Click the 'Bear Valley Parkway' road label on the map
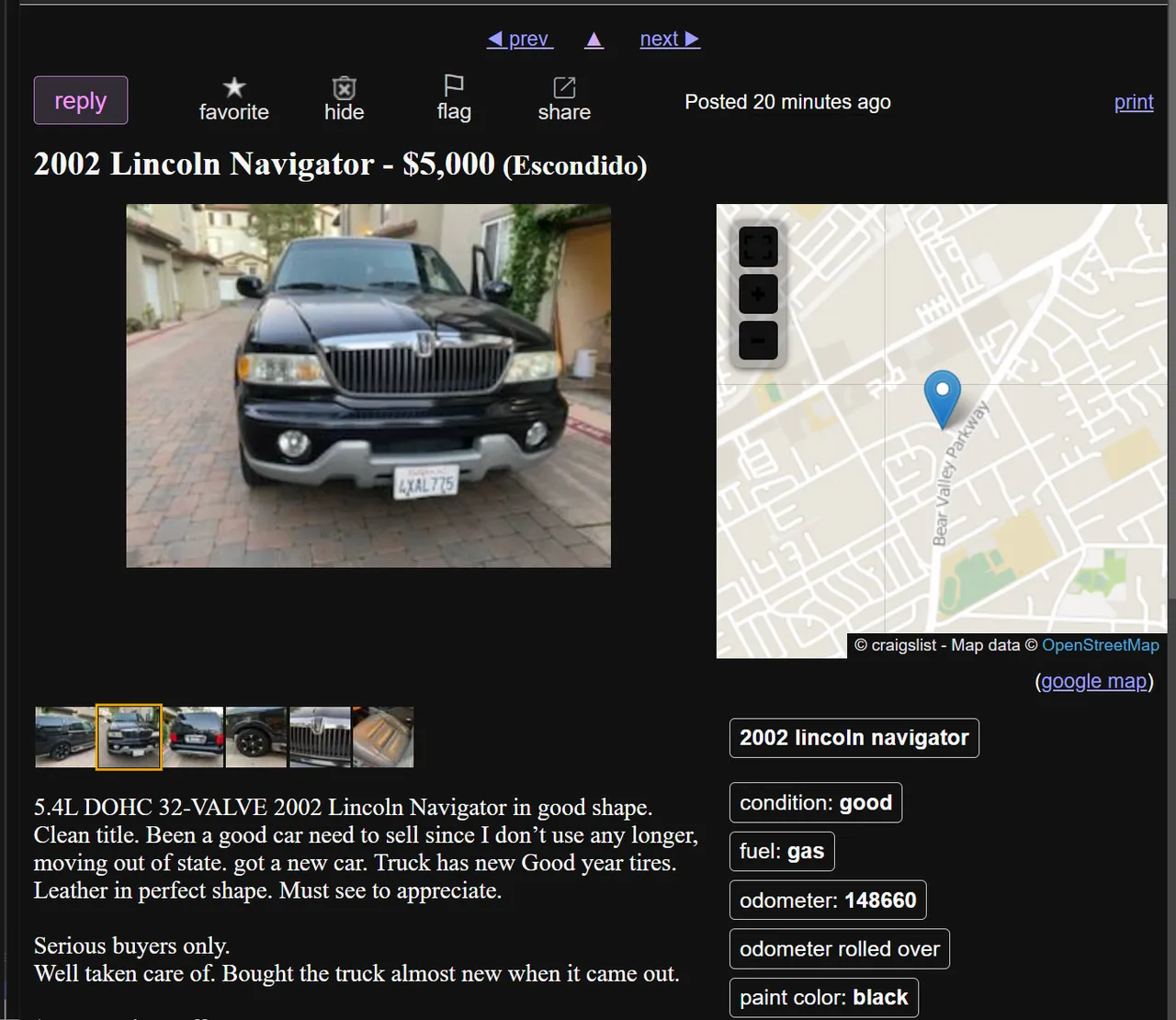 pyautogui.click(x=960, y=473)
